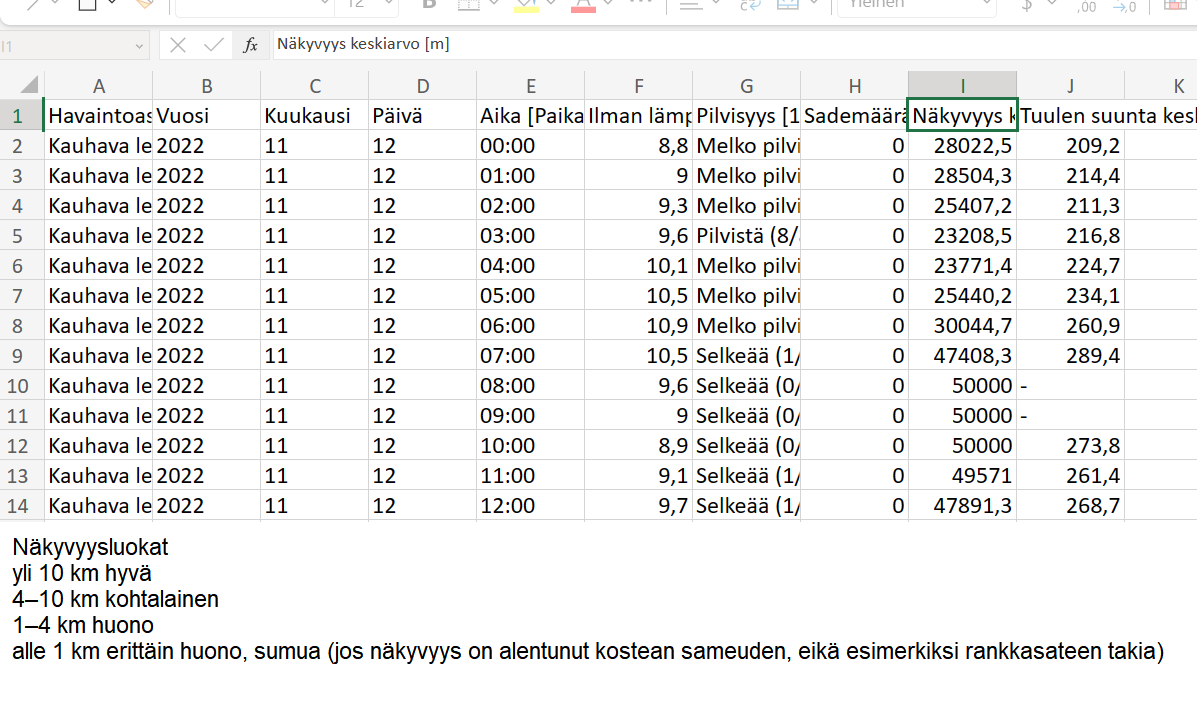Select column E header
The height and width of the screenshot is (708, 1197).
pyautogui.click(x=531, y=86)
